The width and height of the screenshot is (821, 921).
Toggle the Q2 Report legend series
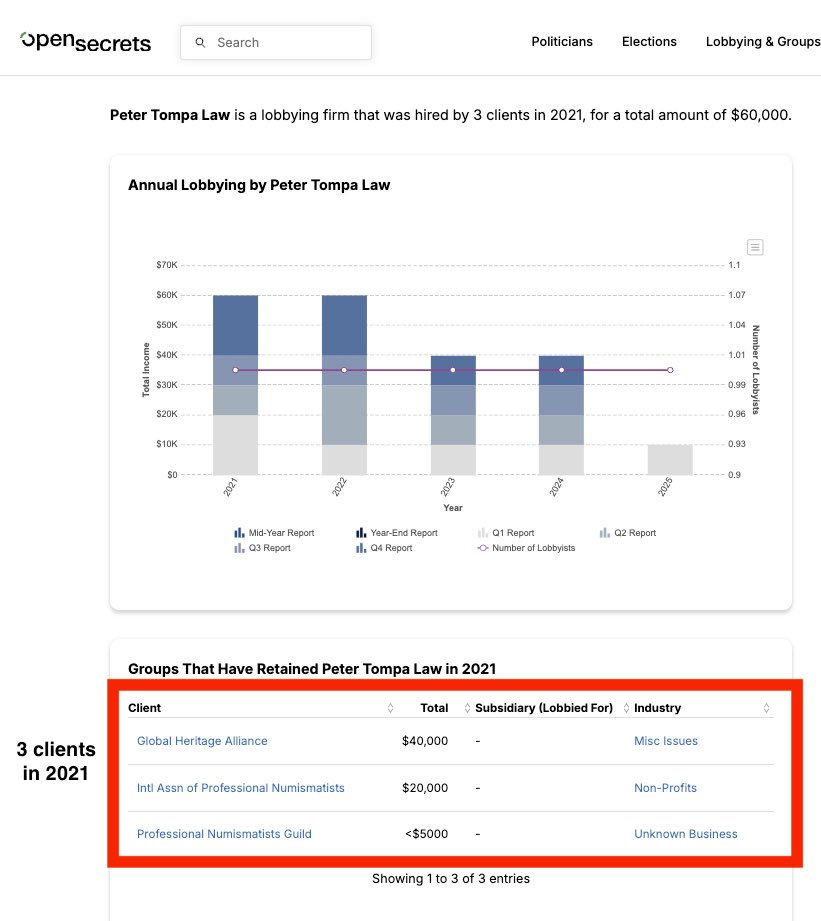pos(628,533)
